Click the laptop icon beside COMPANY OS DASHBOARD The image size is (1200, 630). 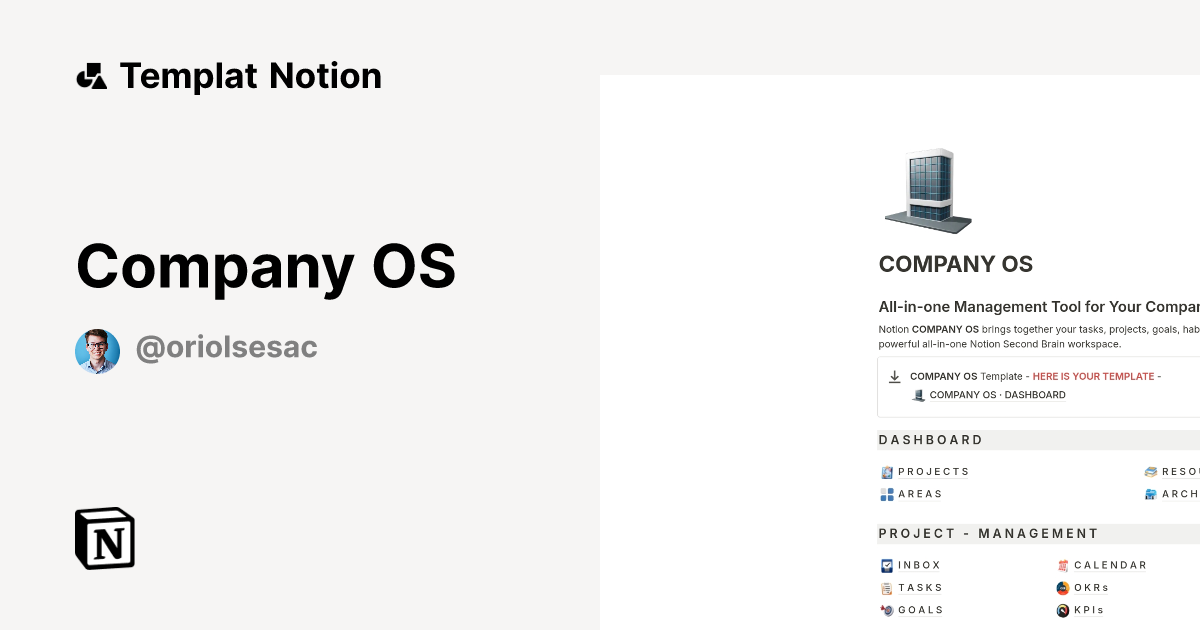(x=918, y=394)
